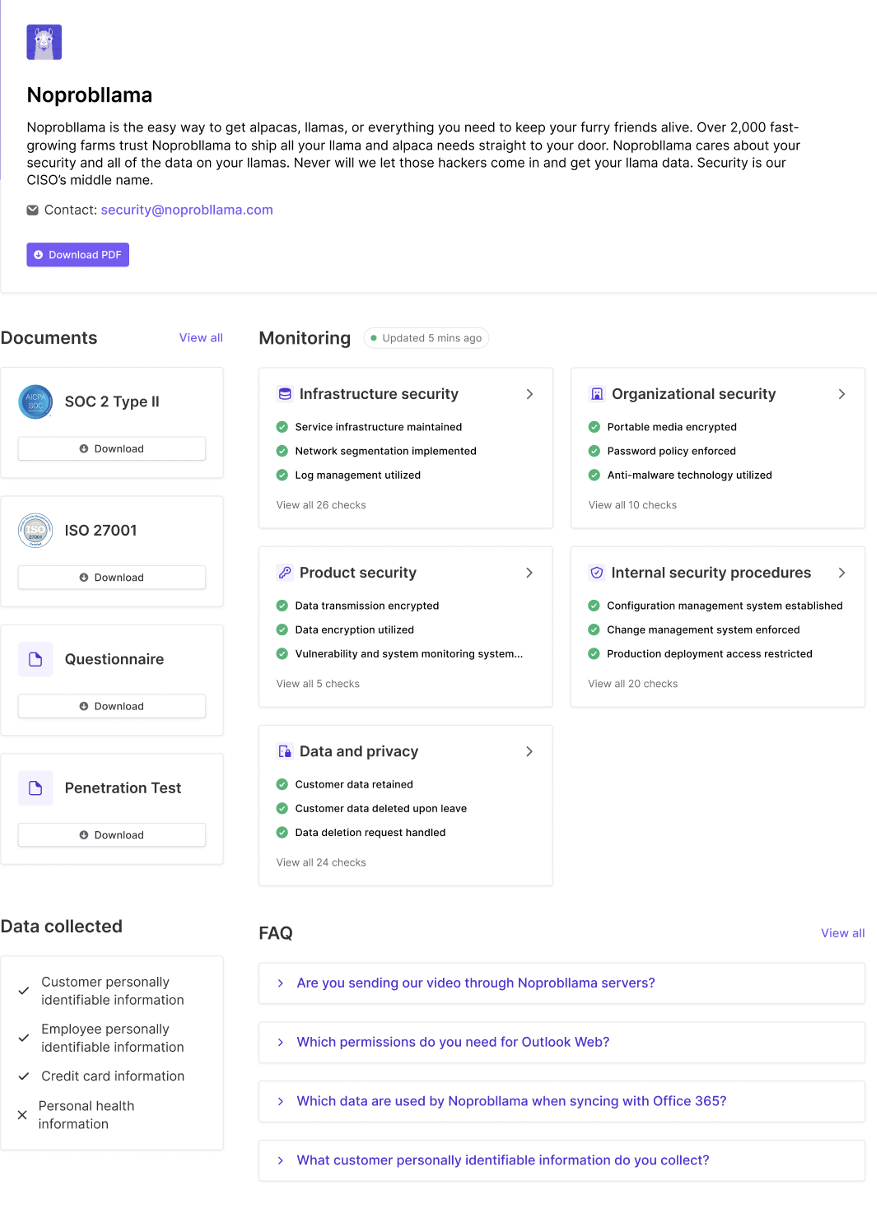Viewport: 877px width, 1210px height.
Task: Download the SOC 2 Type II report
Action: tap(112, 449)
